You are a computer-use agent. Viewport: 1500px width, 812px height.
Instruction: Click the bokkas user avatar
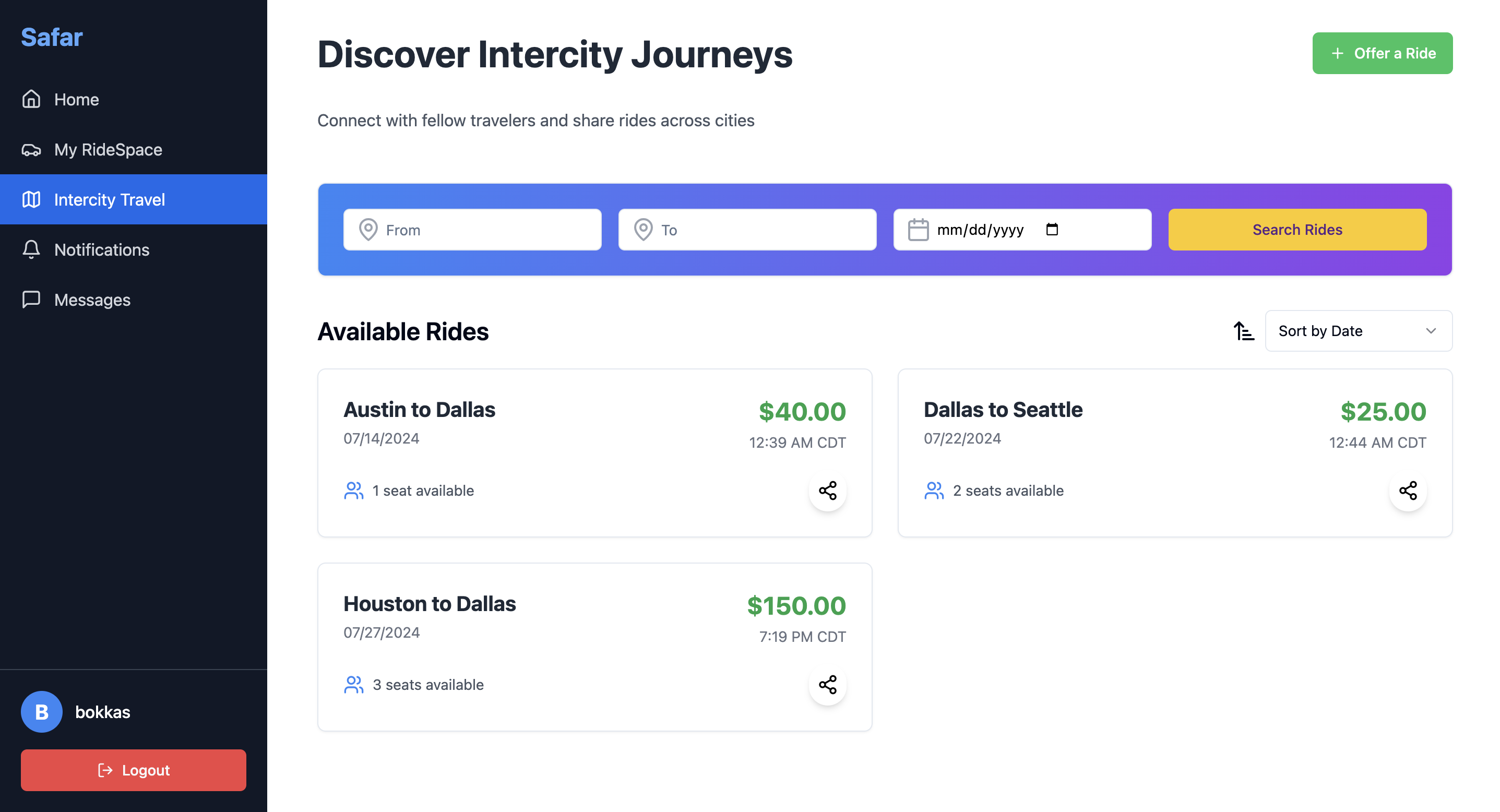42,711
